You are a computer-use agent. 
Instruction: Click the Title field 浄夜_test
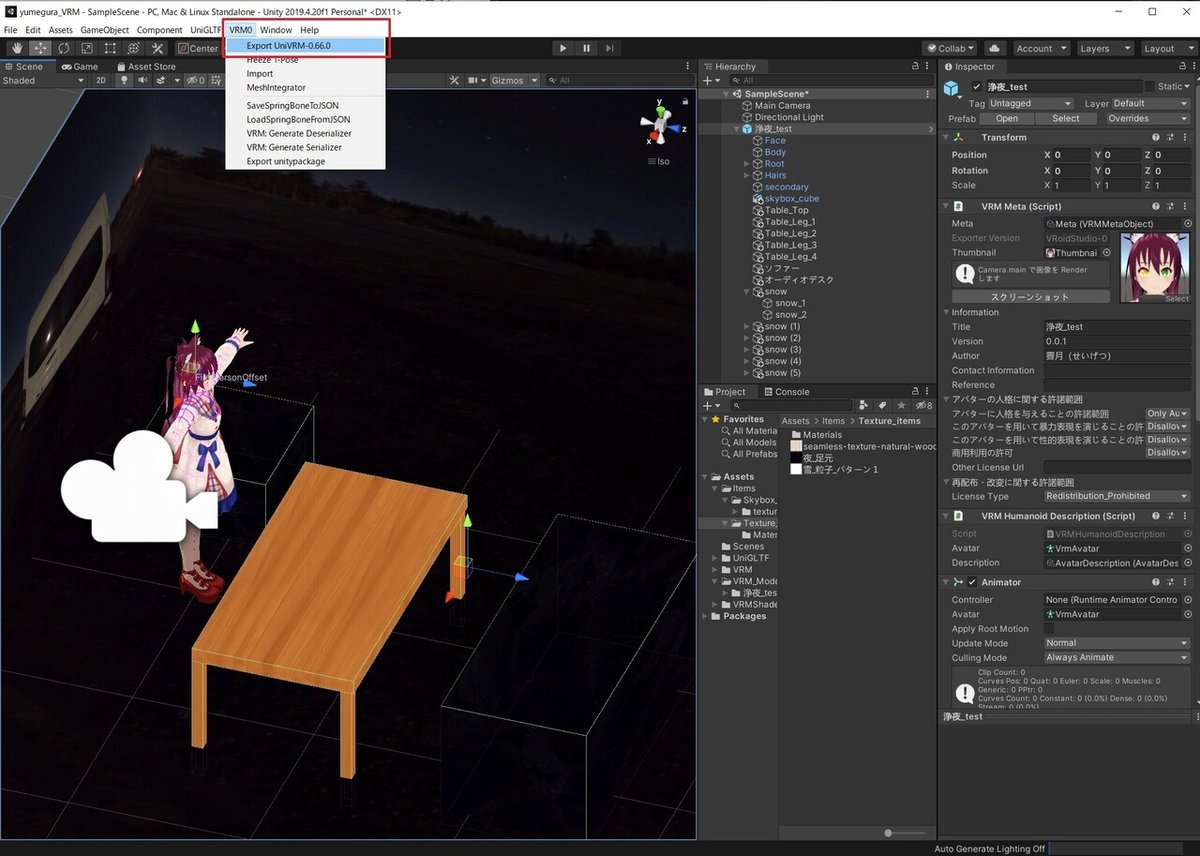(x=1116, y=327)
